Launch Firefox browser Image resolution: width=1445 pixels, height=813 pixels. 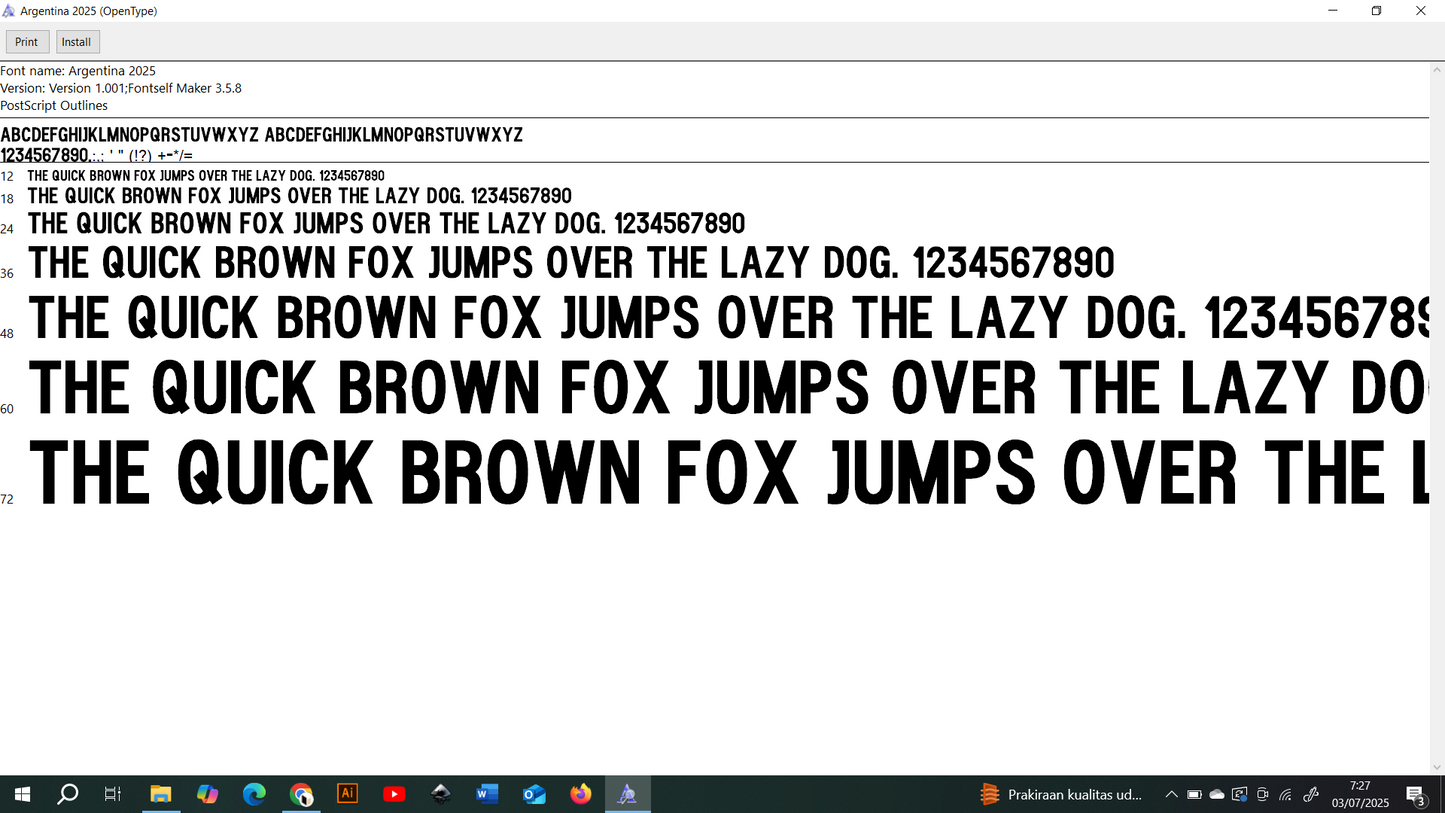tap(580, 794)
